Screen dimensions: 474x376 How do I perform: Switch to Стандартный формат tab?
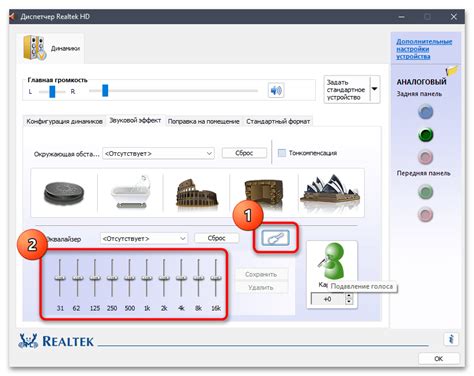pos(278,121)
